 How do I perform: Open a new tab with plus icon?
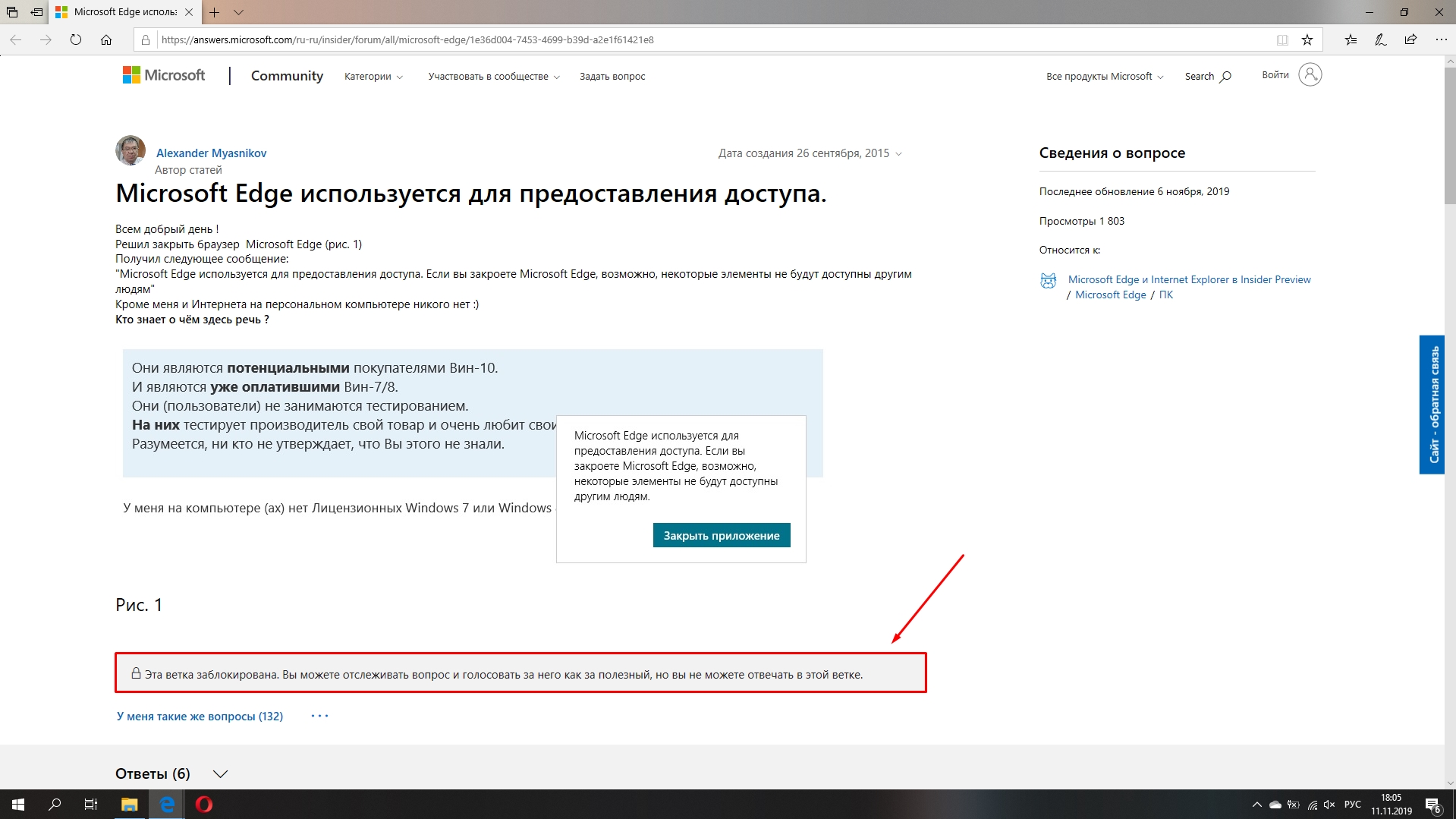click(x=215, y=12)
